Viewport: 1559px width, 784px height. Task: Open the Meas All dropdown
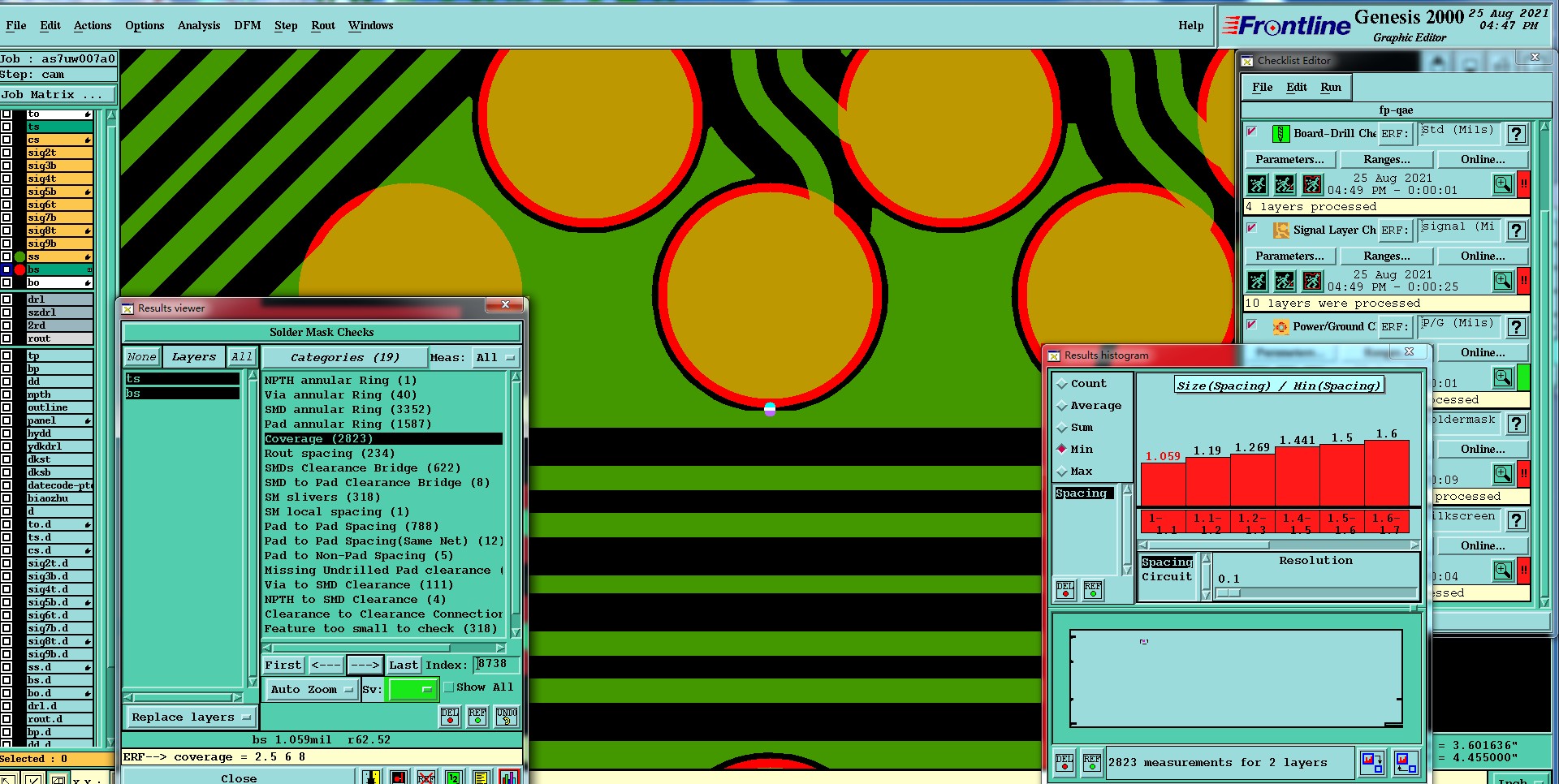coord(496,358)
